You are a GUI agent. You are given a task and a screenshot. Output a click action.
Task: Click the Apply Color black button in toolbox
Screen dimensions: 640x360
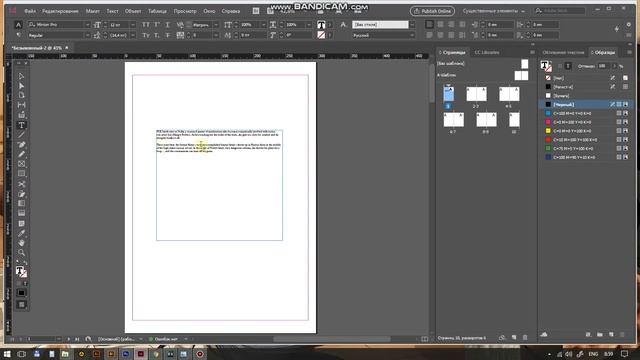21,293
